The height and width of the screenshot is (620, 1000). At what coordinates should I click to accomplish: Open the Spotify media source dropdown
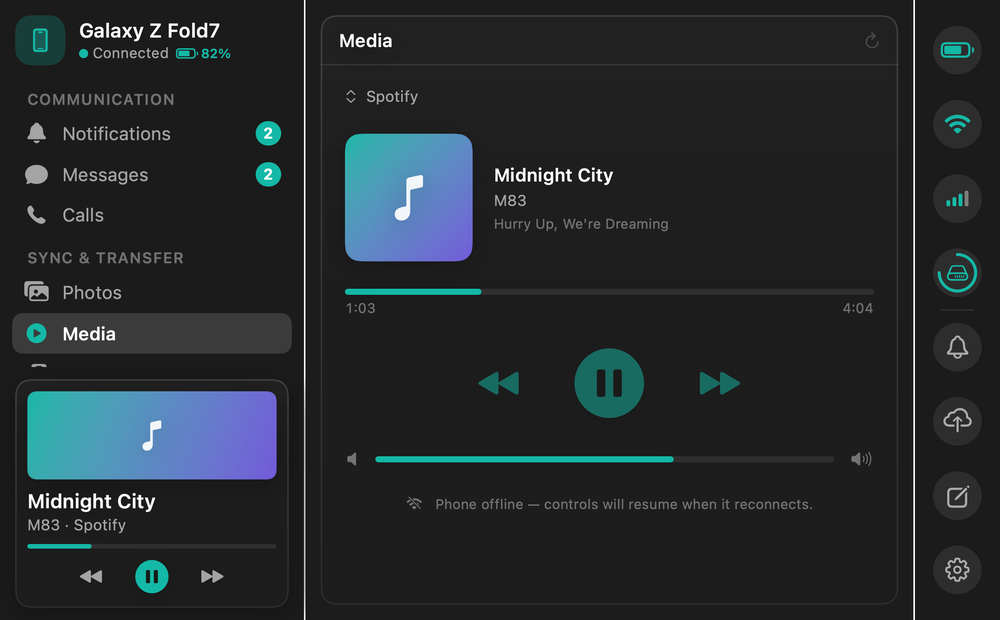[x=381, y=96]
